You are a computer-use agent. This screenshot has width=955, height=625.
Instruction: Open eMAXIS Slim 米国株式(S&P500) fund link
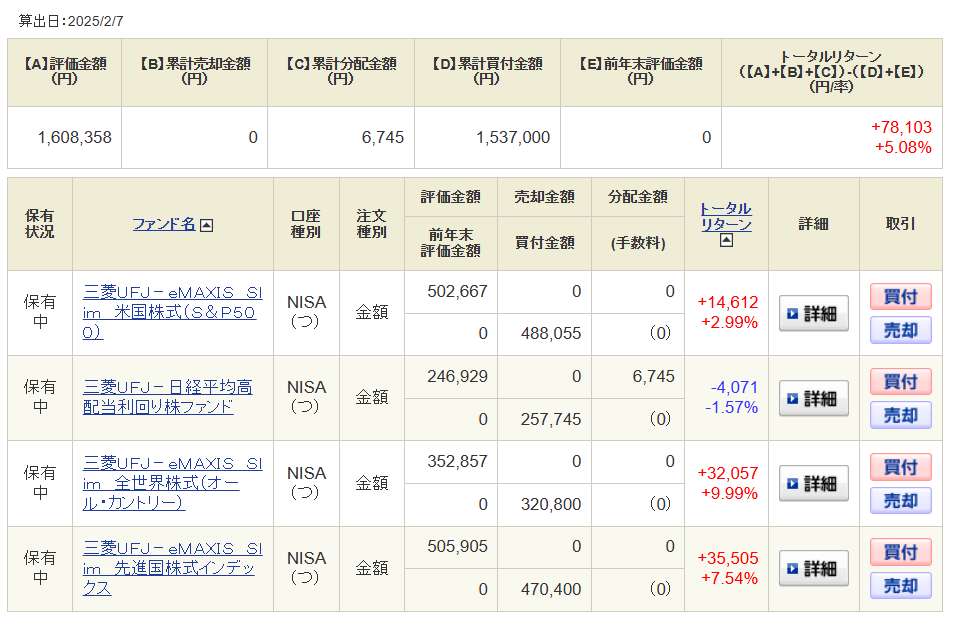[172, 312]
